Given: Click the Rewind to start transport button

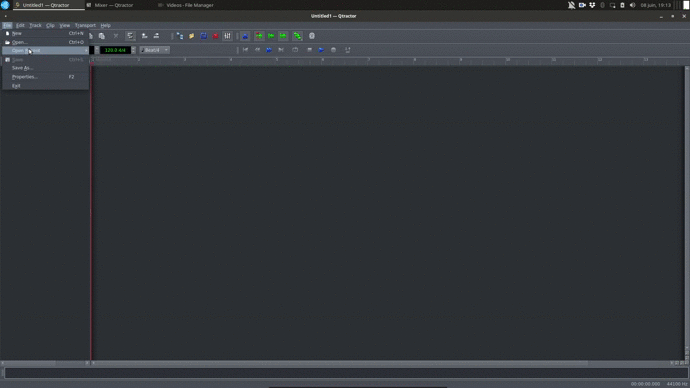Looking at the screenshot, I should click(x=245, y=50).
